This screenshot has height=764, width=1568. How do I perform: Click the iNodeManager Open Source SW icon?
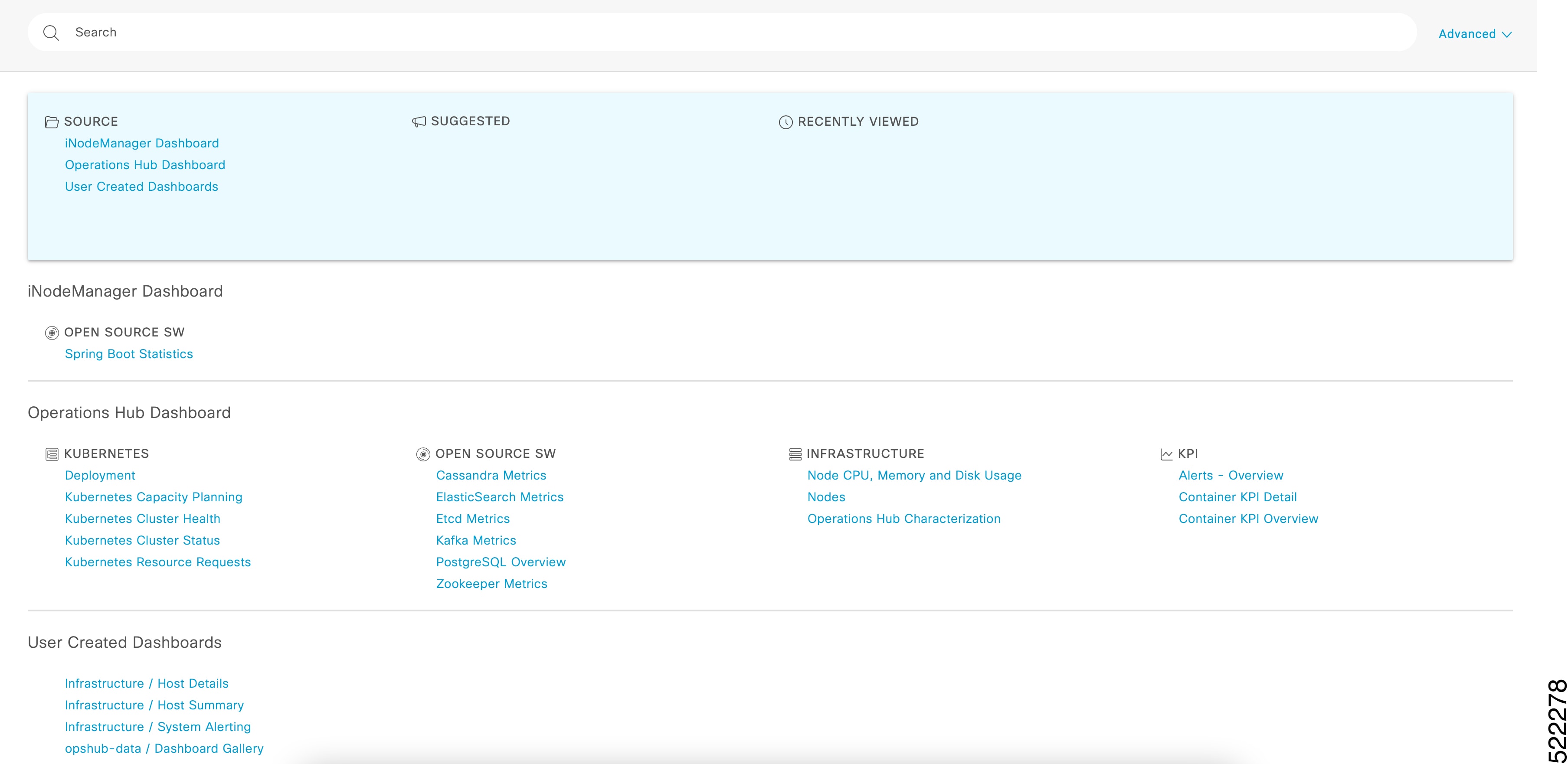pos(52,333)
